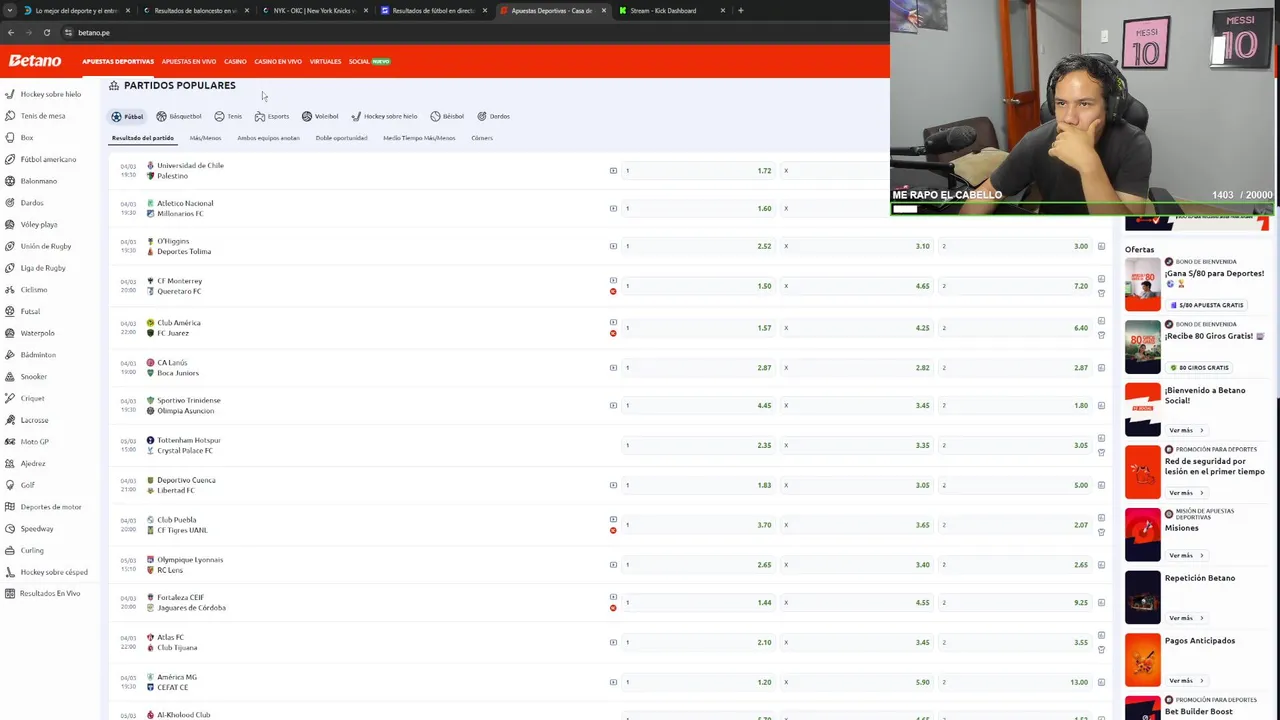Image resolution: width=1280 pixels, height=720 pixels.
Task: Pick home win odds 1.72 Universidad de Chile
Action: point(700,171)
